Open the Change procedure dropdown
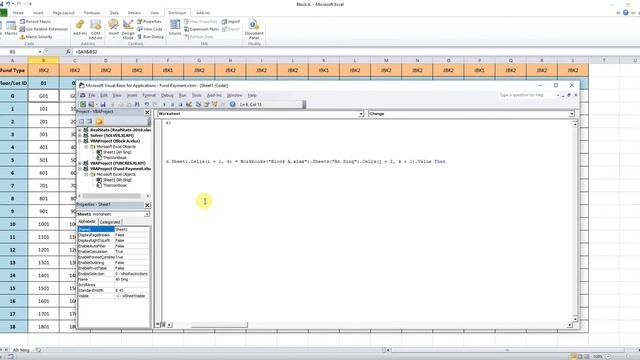 571,114
